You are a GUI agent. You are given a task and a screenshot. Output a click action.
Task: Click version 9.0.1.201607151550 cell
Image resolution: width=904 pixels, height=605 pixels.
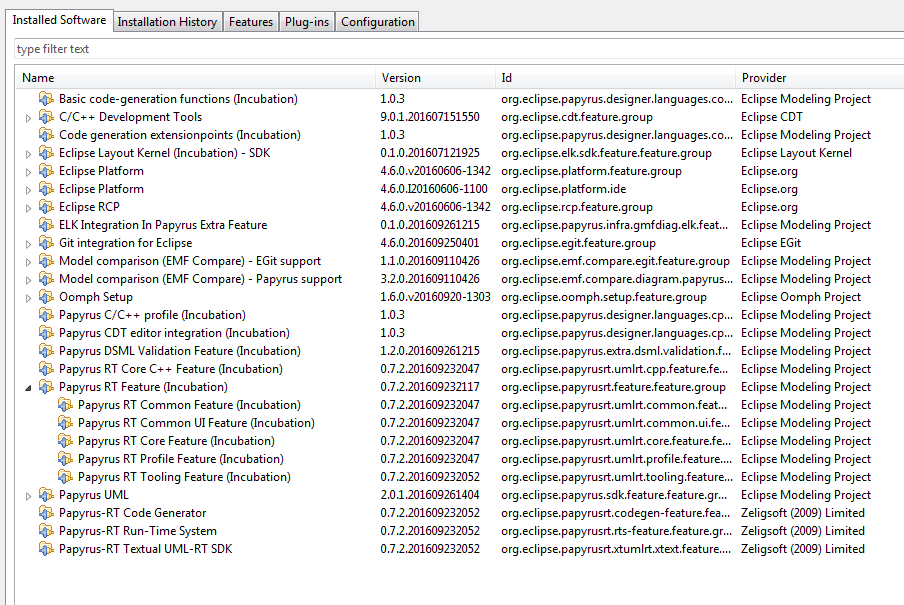pos(430,117)
